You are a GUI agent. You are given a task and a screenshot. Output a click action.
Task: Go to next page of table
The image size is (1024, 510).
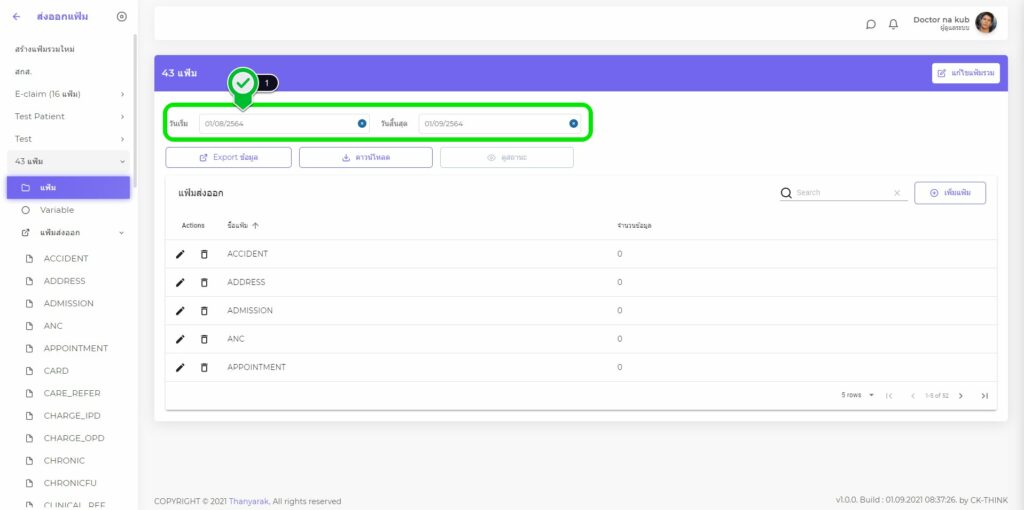961,395
